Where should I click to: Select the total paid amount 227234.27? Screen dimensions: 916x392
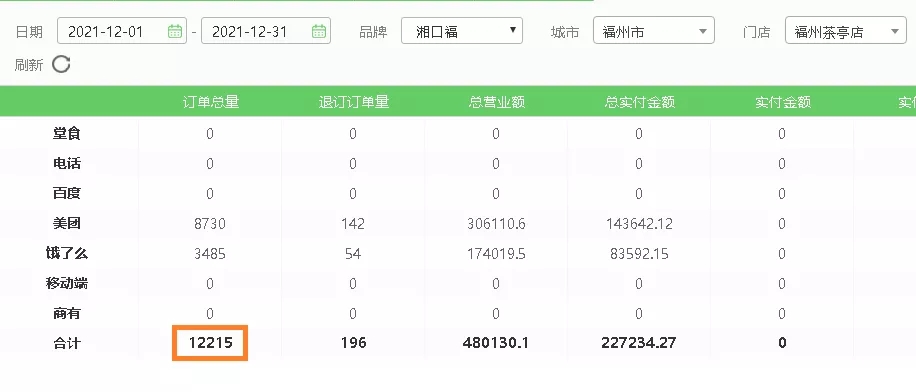[x=639, y=342]
